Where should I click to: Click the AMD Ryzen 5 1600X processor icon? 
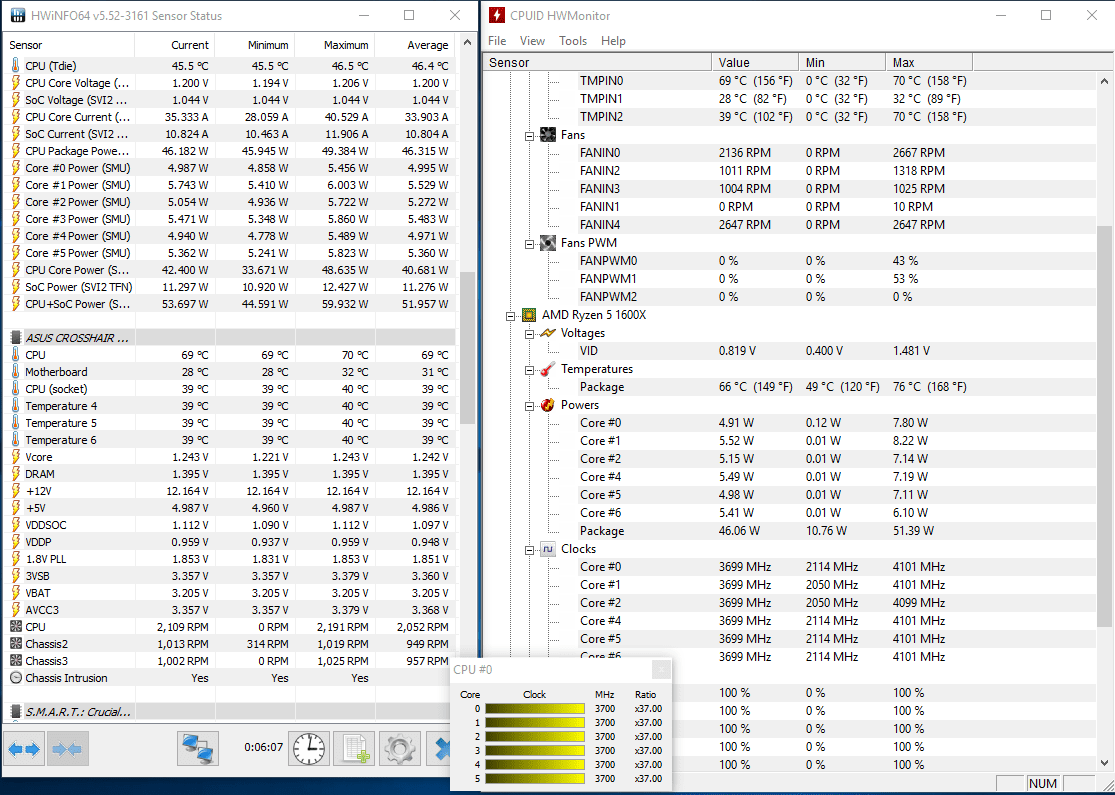(528, 314)
